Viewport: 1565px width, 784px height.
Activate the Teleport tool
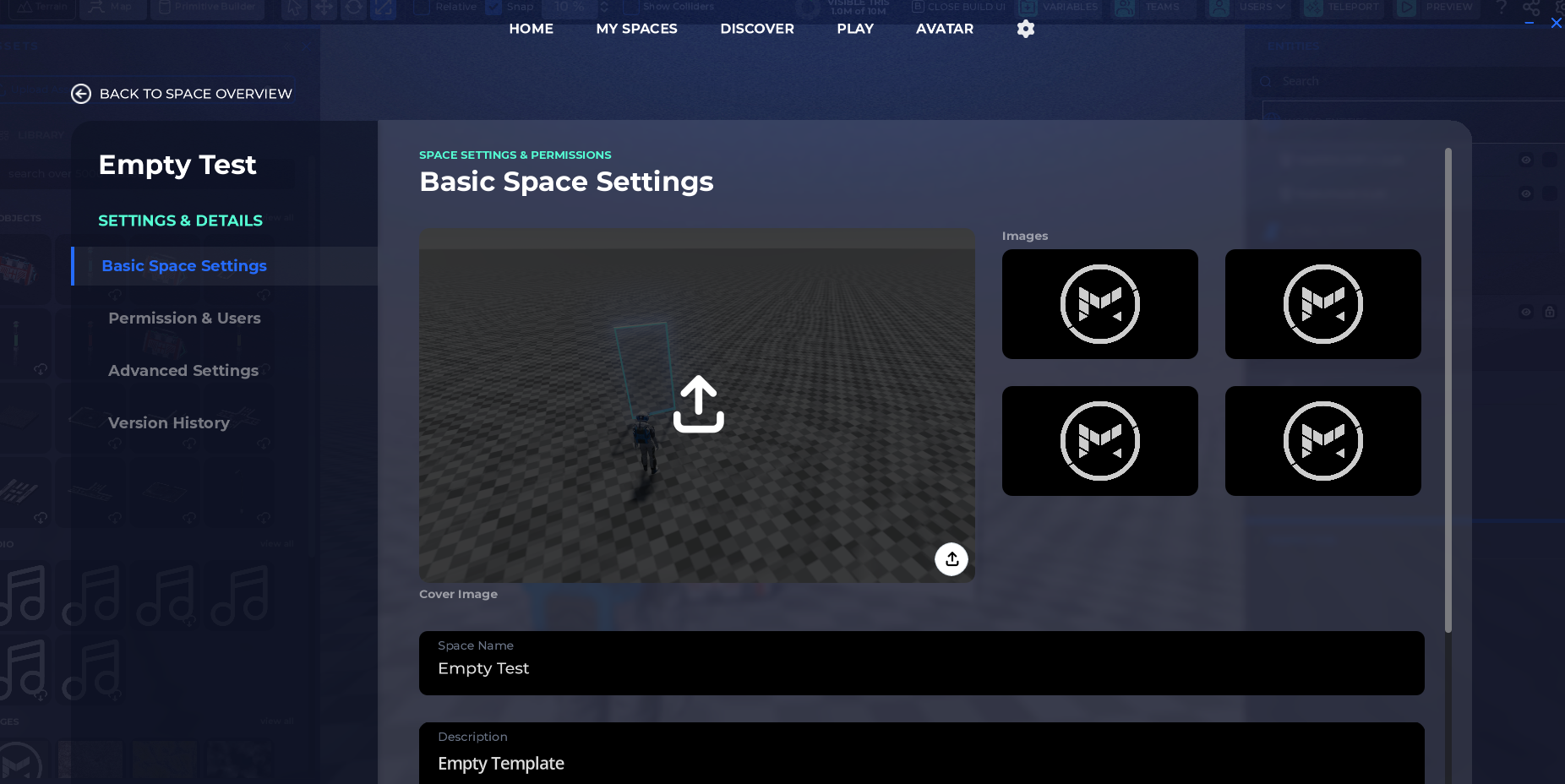point(1342,7)
